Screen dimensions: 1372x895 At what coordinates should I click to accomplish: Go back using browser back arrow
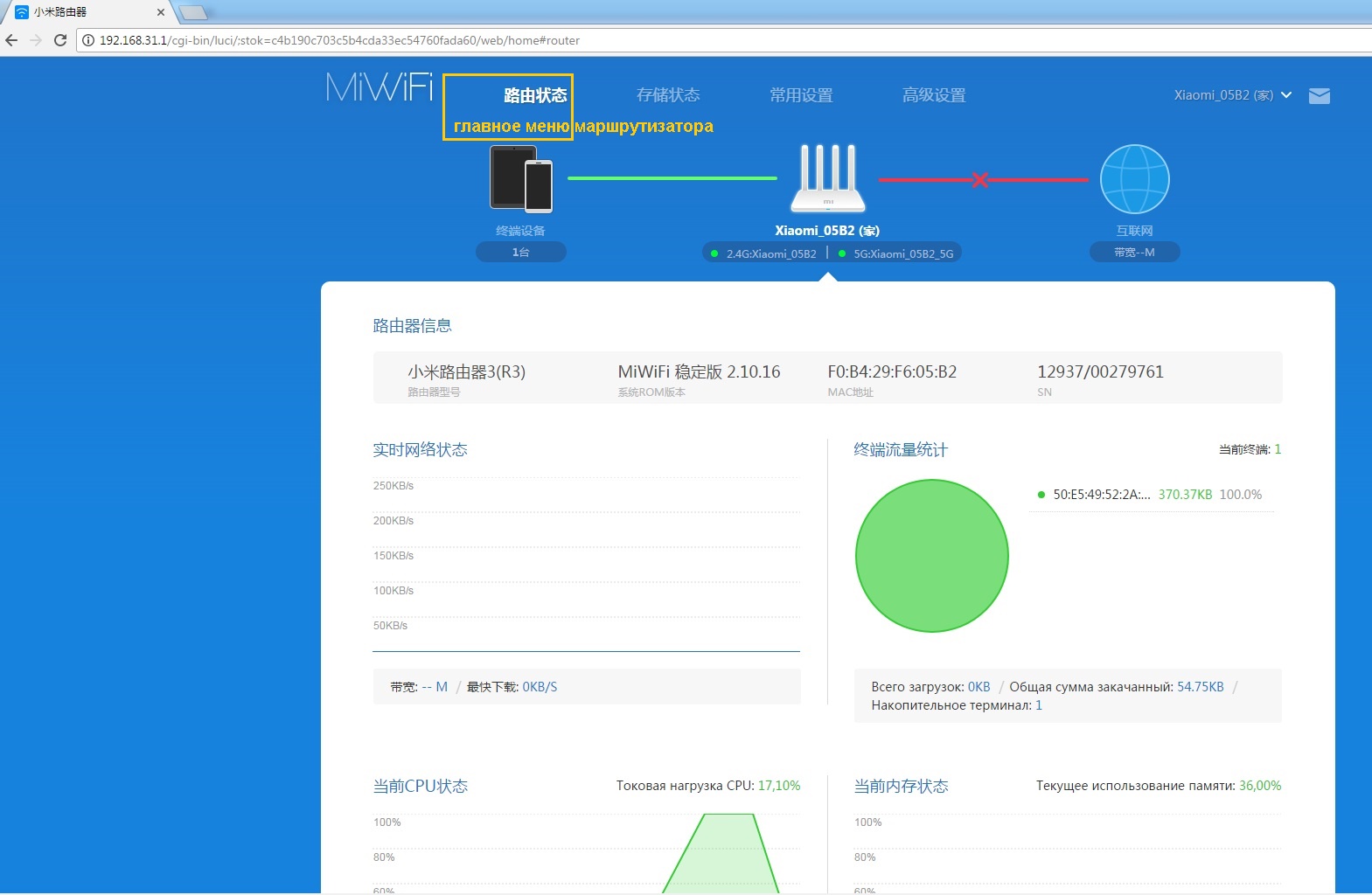[x=11, y=40]
